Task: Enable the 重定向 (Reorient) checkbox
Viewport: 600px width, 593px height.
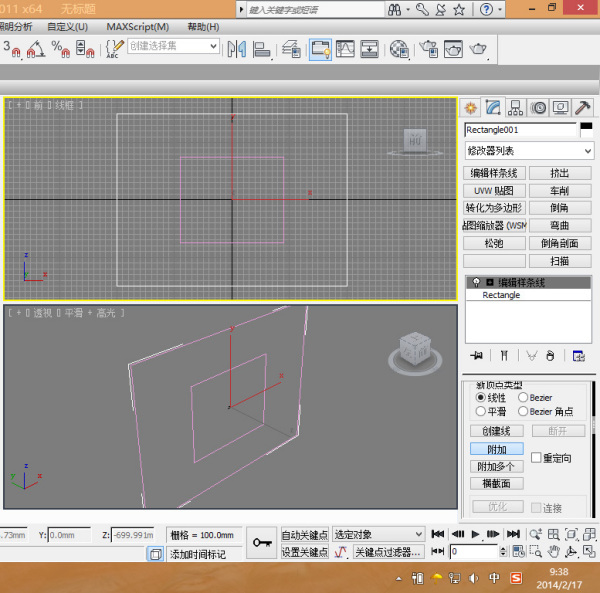Action: click(x=536, y=458)
